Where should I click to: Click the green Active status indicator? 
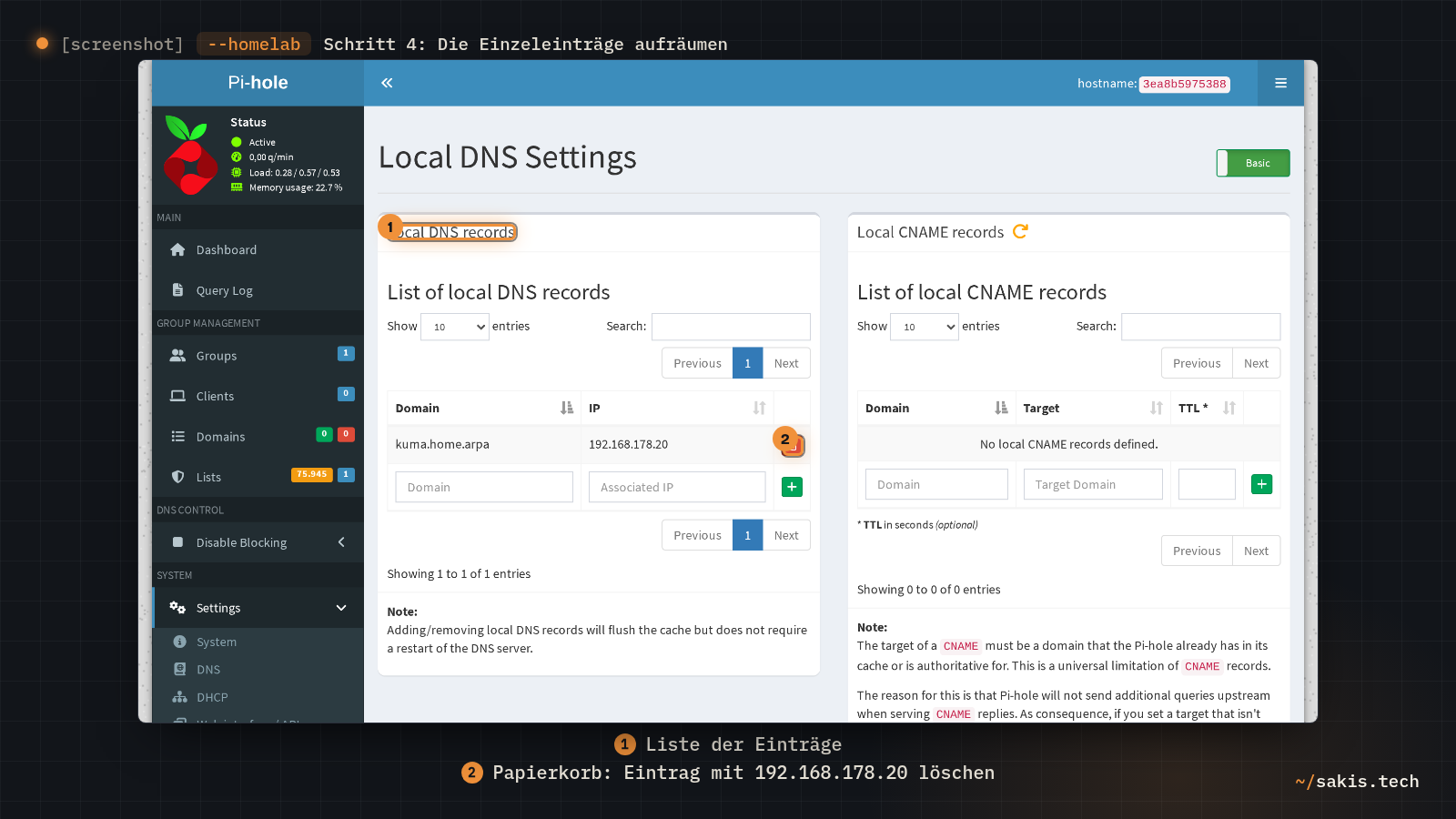[x=237, y=142]
